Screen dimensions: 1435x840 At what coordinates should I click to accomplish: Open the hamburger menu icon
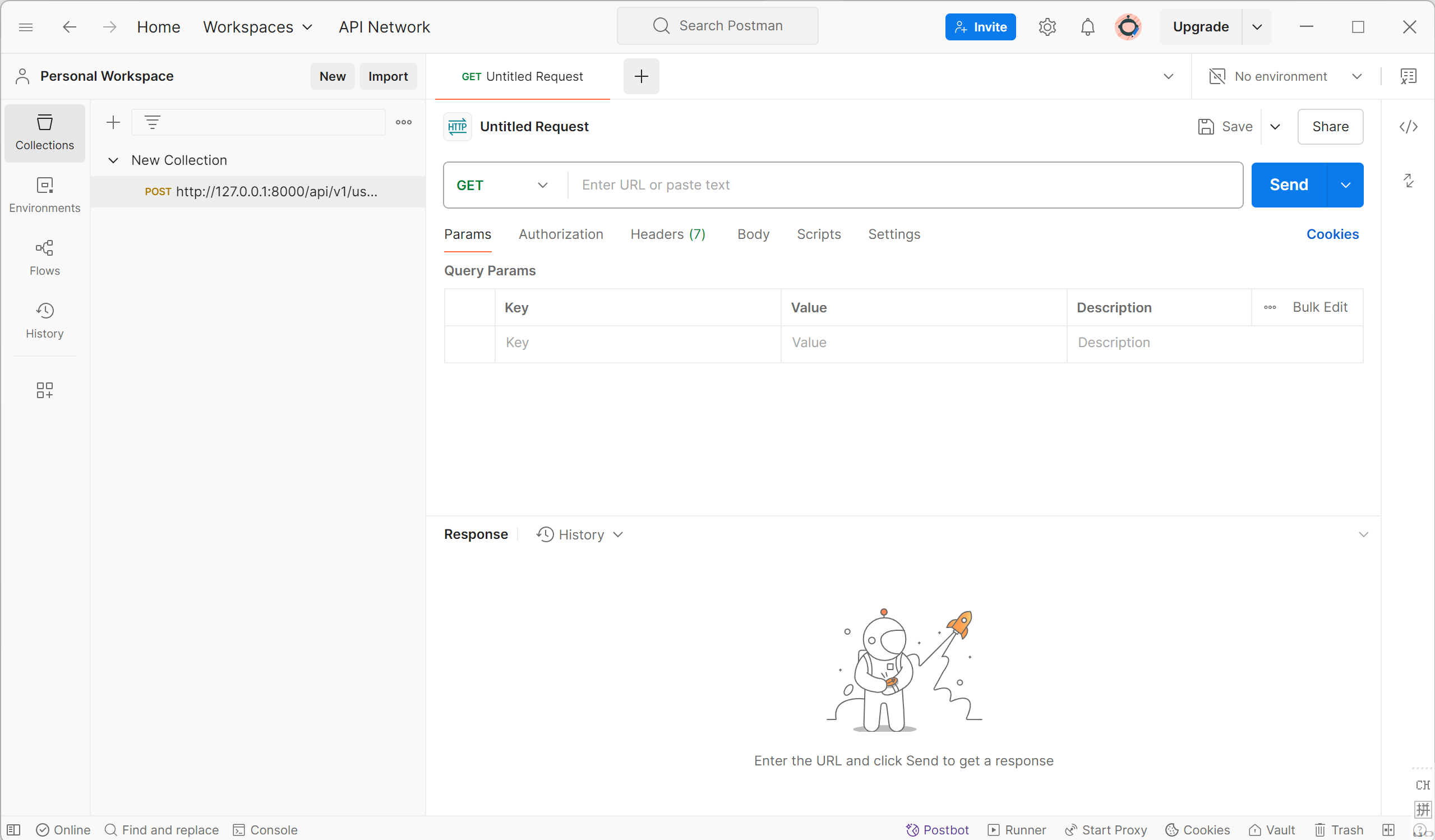[26, 27]
